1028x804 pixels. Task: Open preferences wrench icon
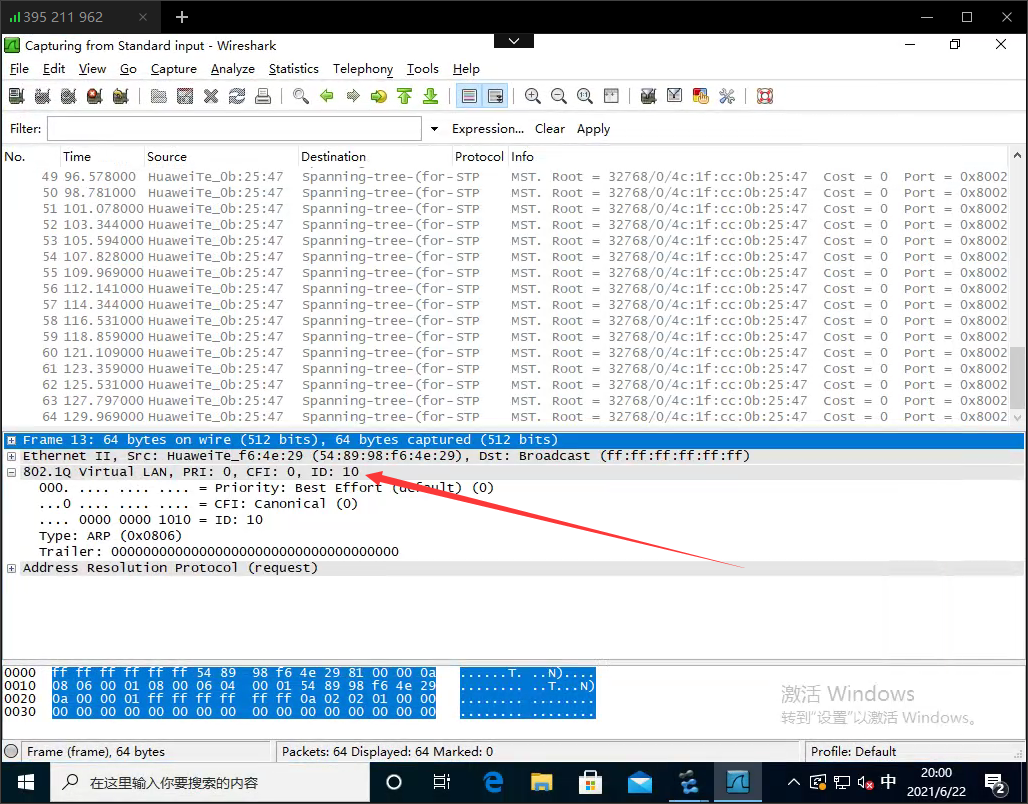[726, 96]
